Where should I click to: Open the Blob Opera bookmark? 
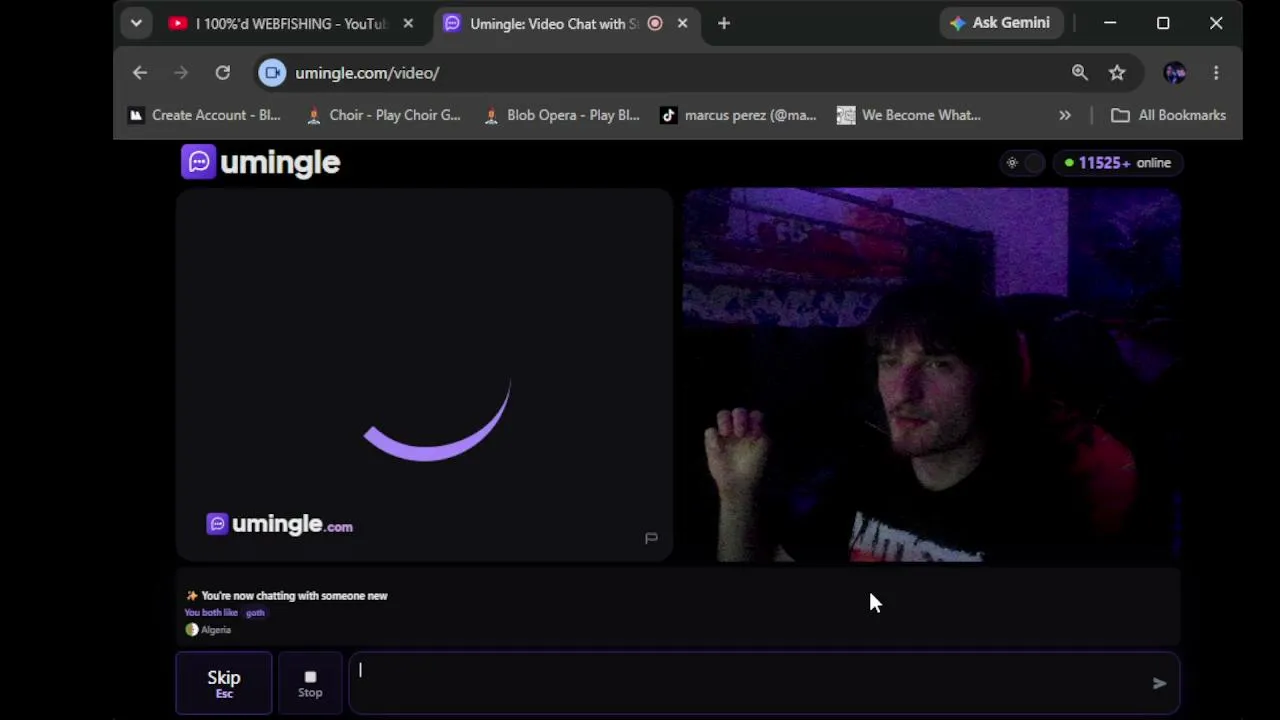[561, 115]
